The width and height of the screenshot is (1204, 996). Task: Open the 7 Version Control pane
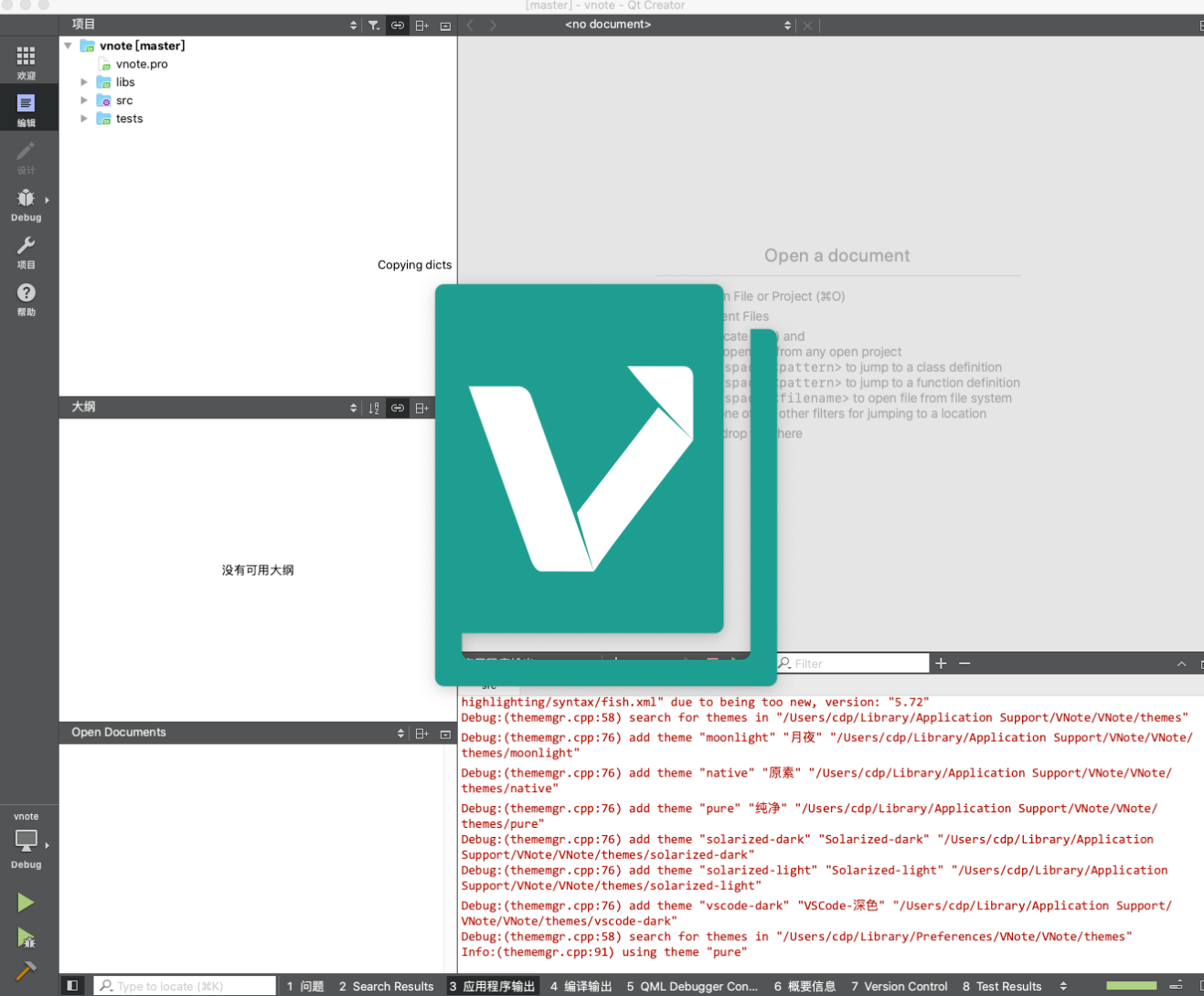pos(899,986)
